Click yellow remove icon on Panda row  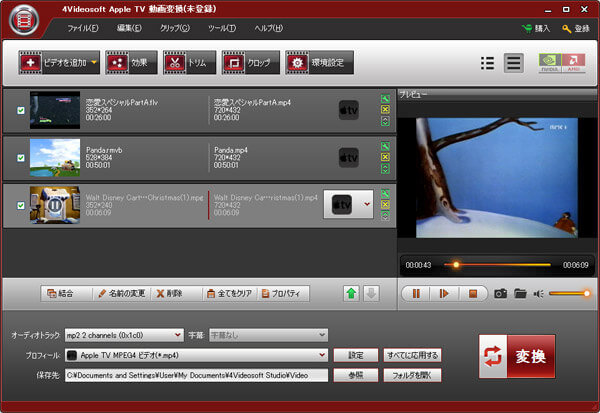[385, 157]
